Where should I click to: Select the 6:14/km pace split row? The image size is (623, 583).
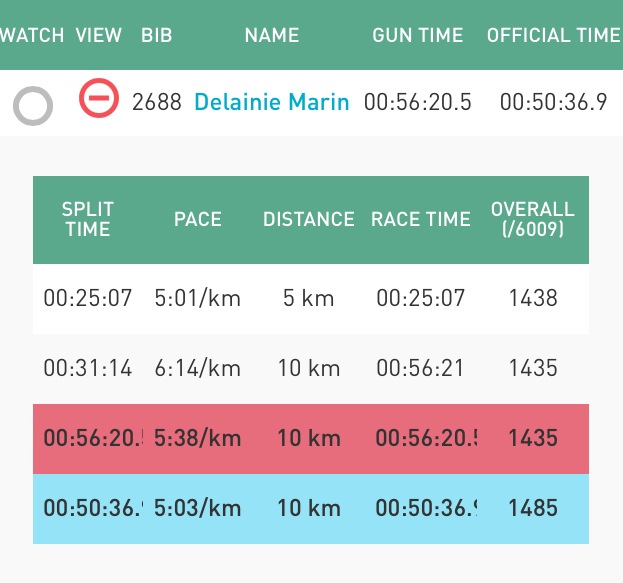pos(310,368)
